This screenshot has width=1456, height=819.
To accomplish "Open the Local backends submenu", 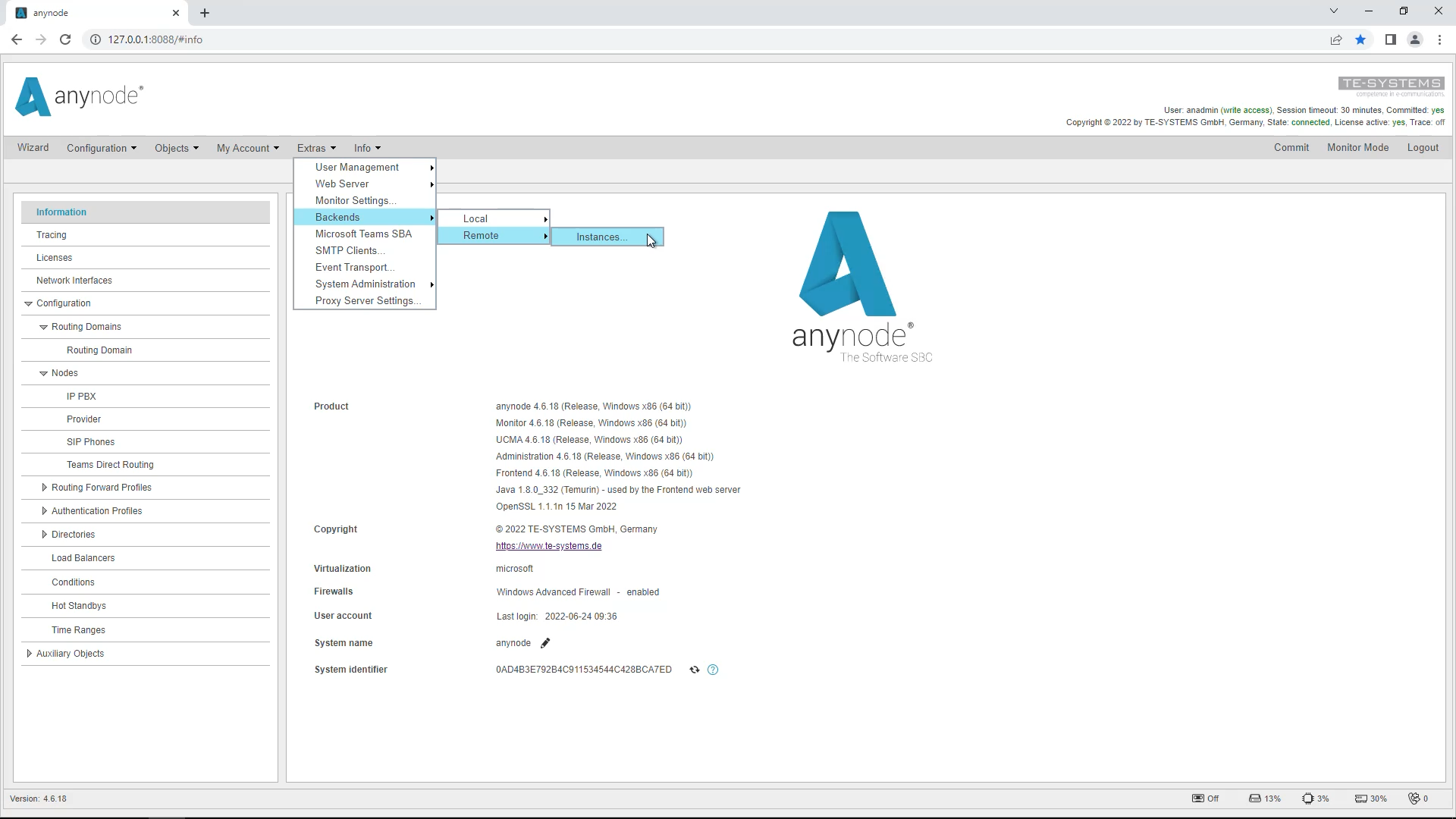I will 494,218.
